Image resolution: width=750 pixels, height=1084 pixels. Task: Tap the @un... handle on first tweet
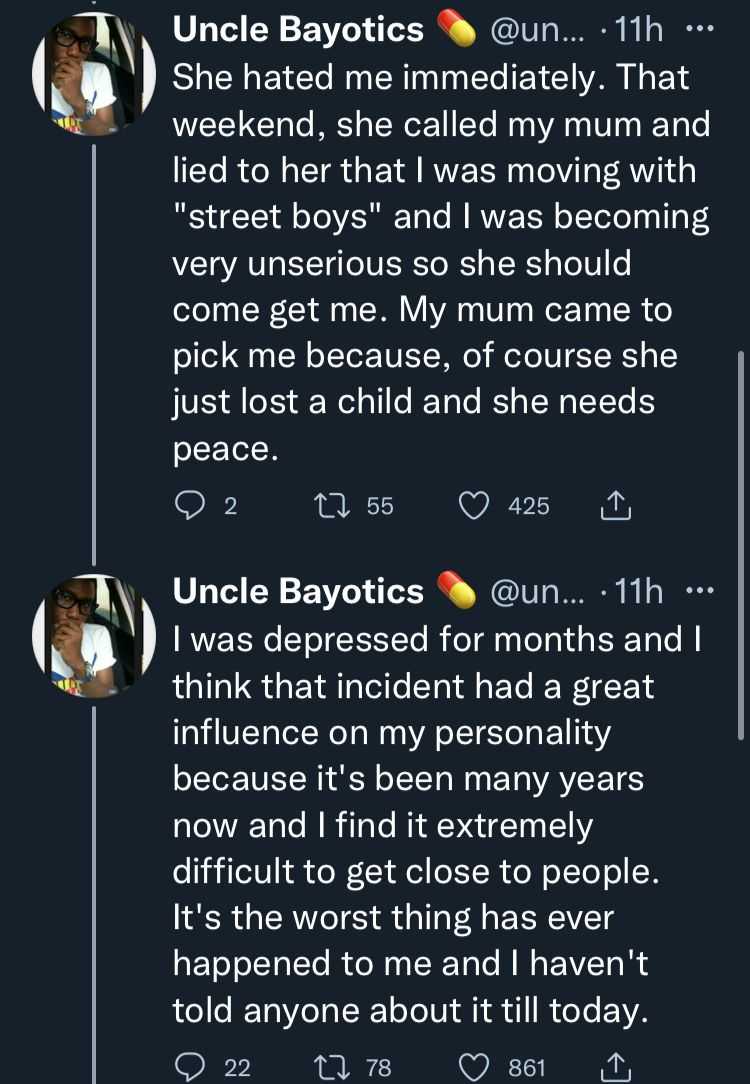(x=543, y=31)
